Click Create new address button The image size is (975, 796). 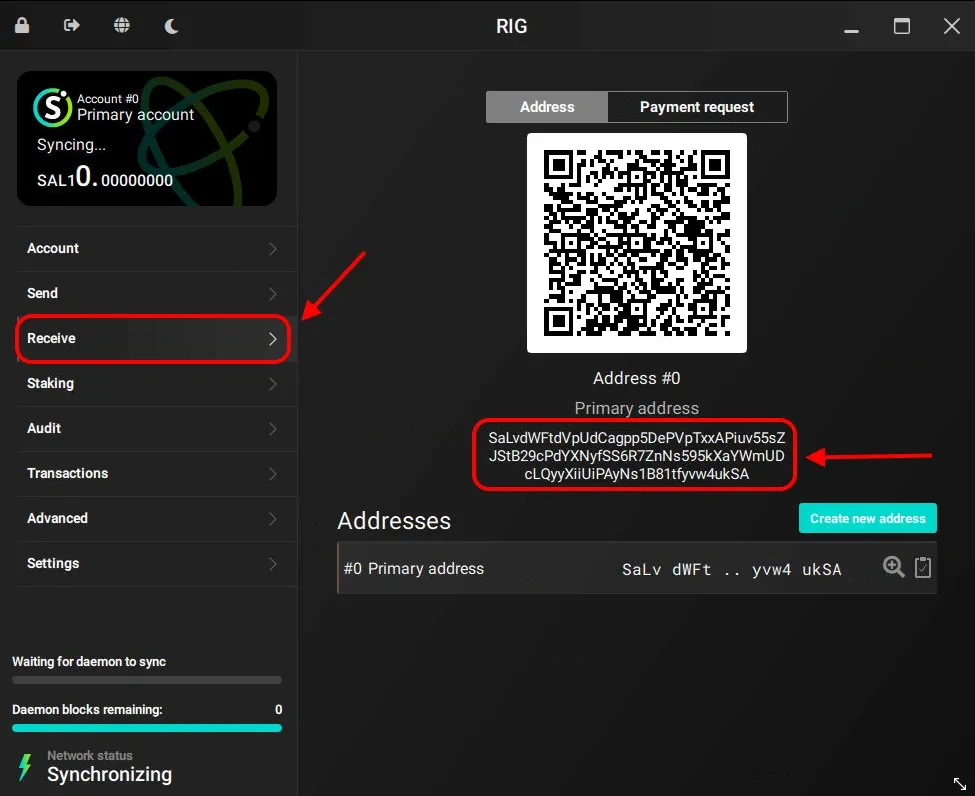[867, 518]
